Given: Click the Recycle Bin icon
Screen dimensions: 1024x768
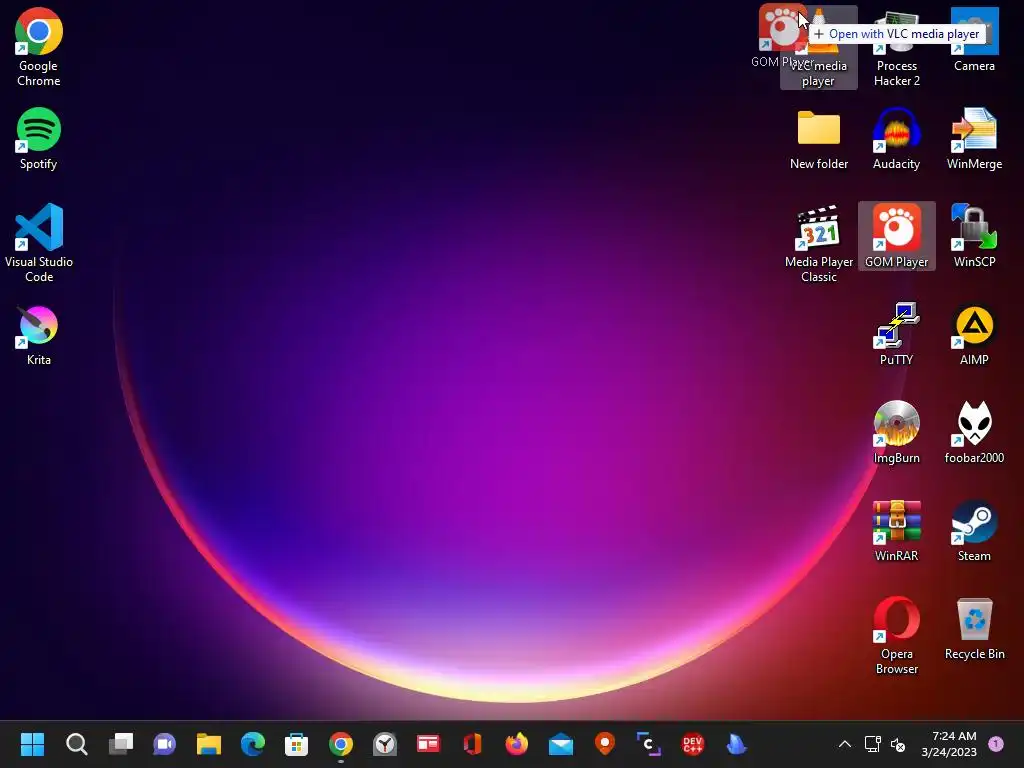Looking at the screenshot, I should [x=974, y=628].
